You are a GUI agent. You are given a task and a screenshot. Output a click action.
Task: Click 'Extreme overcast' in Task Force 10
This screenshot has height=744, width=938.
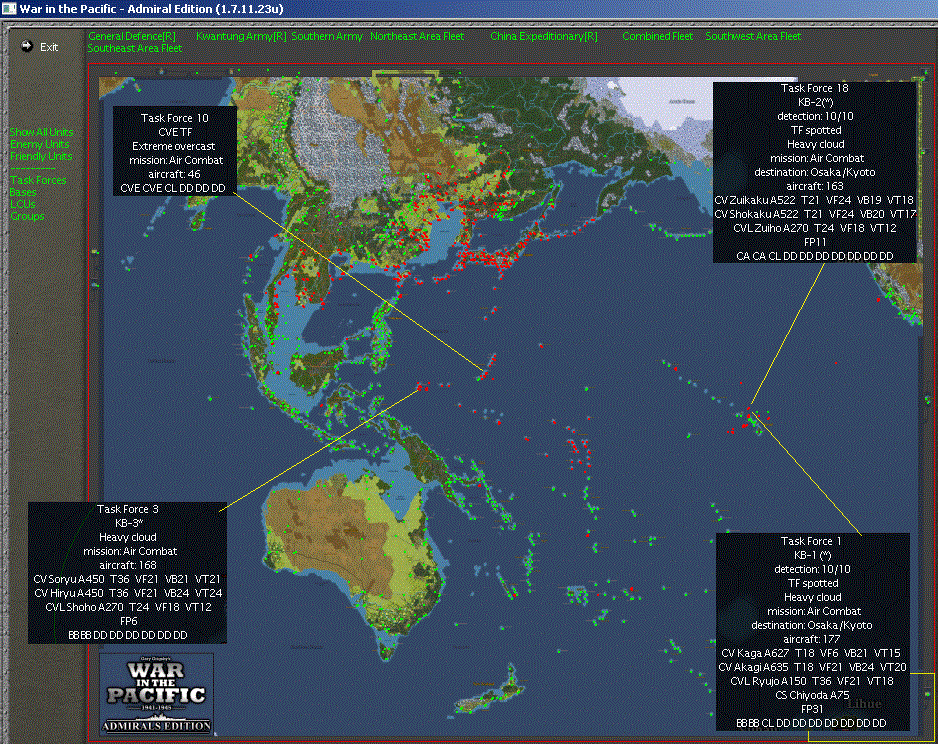pos(173,146)
